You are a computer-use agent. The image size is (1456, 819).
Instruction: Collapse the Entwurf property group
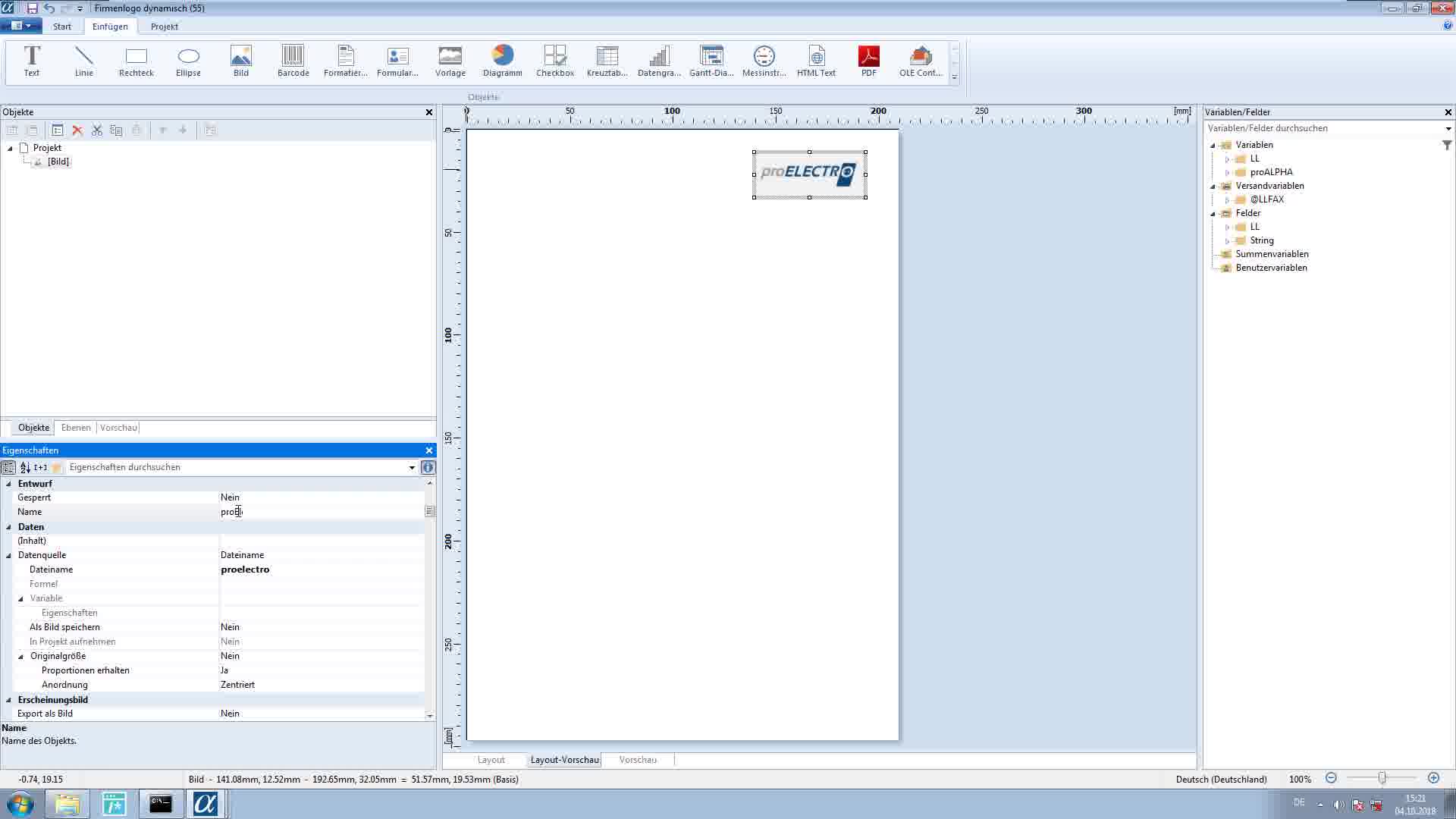[9, 484]
